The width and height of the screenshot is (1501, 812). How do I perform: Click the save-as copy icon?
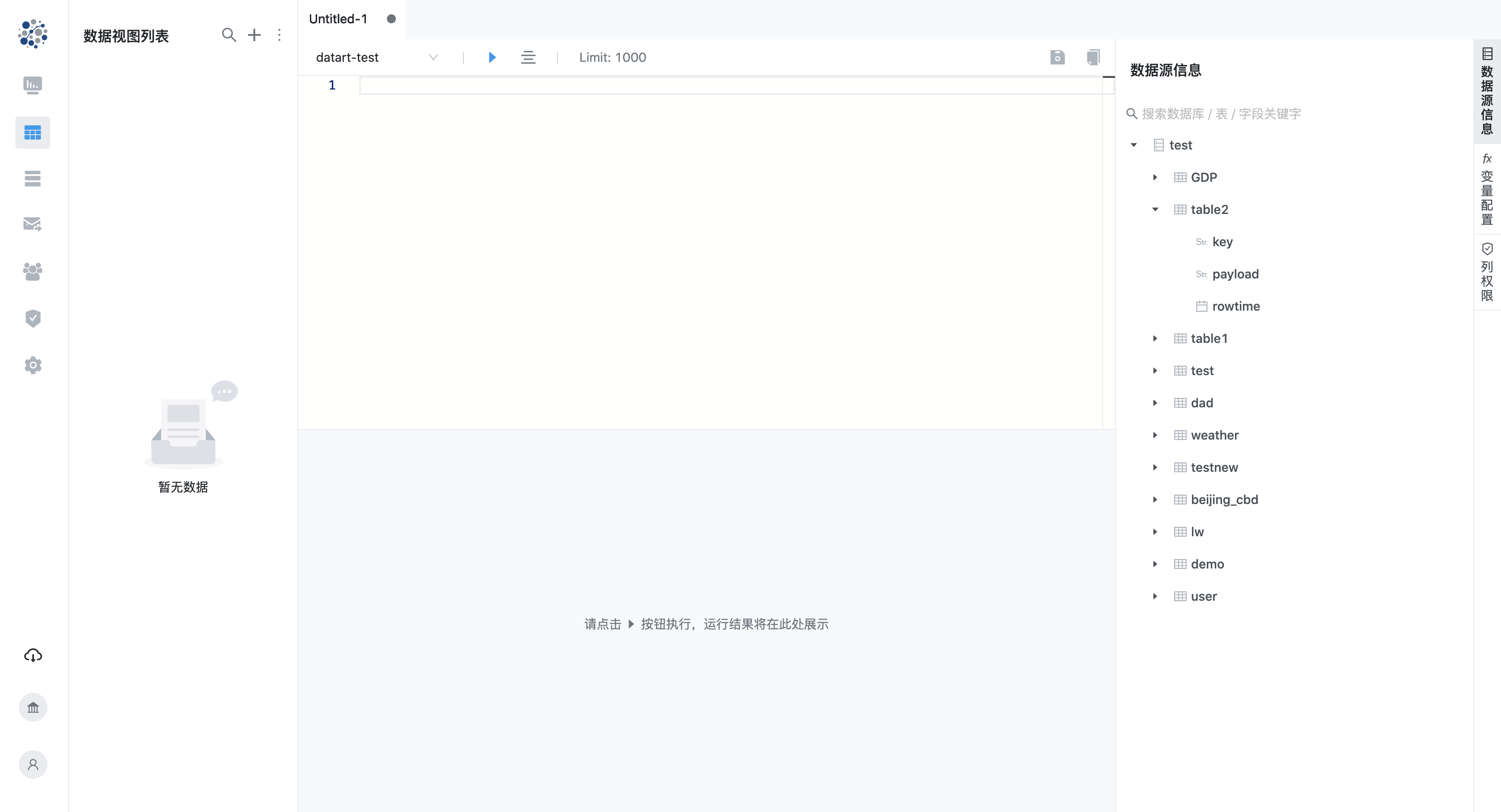point(1093,57)
